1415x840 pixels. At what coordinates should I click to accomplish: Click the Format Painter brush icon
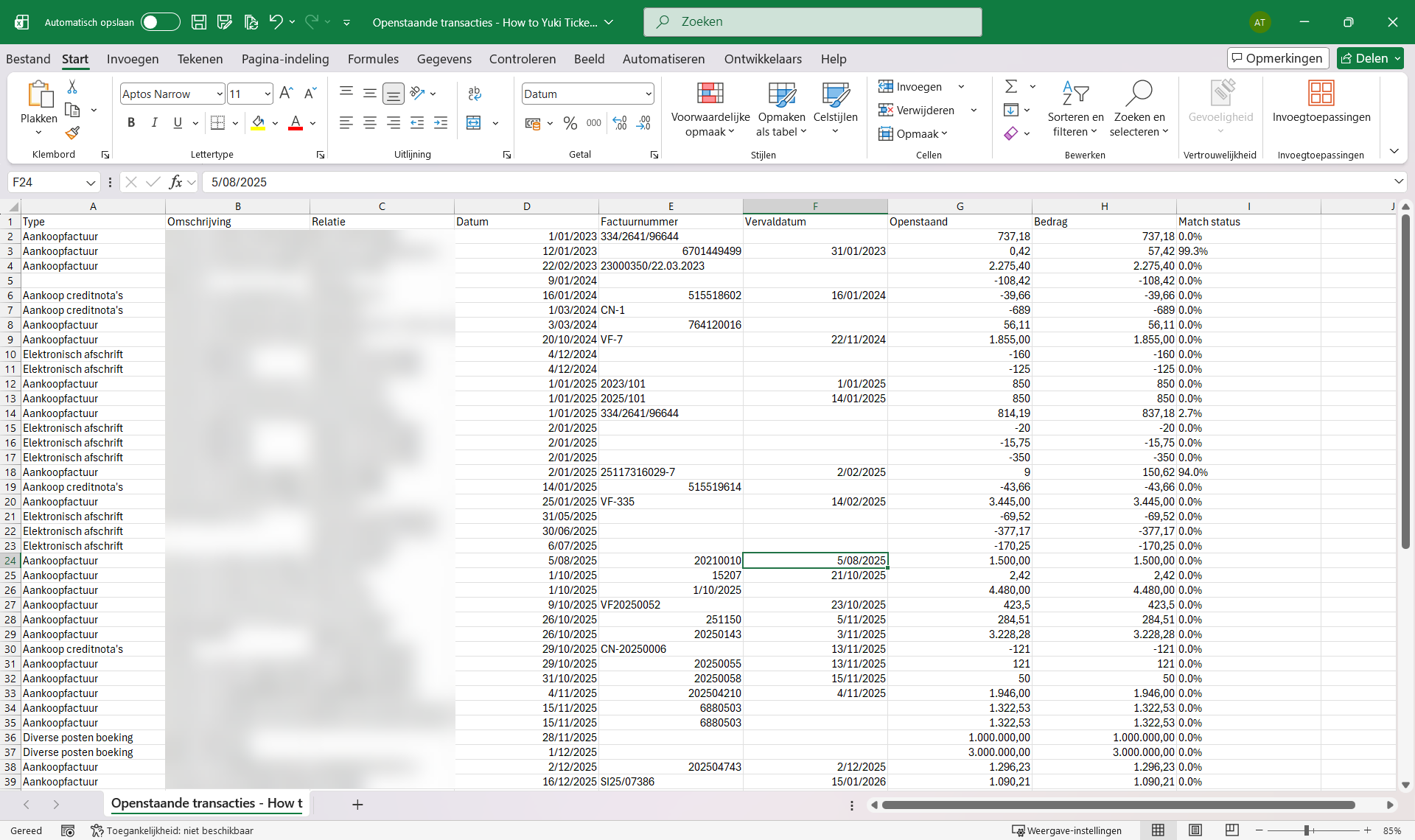pos(72,133)
